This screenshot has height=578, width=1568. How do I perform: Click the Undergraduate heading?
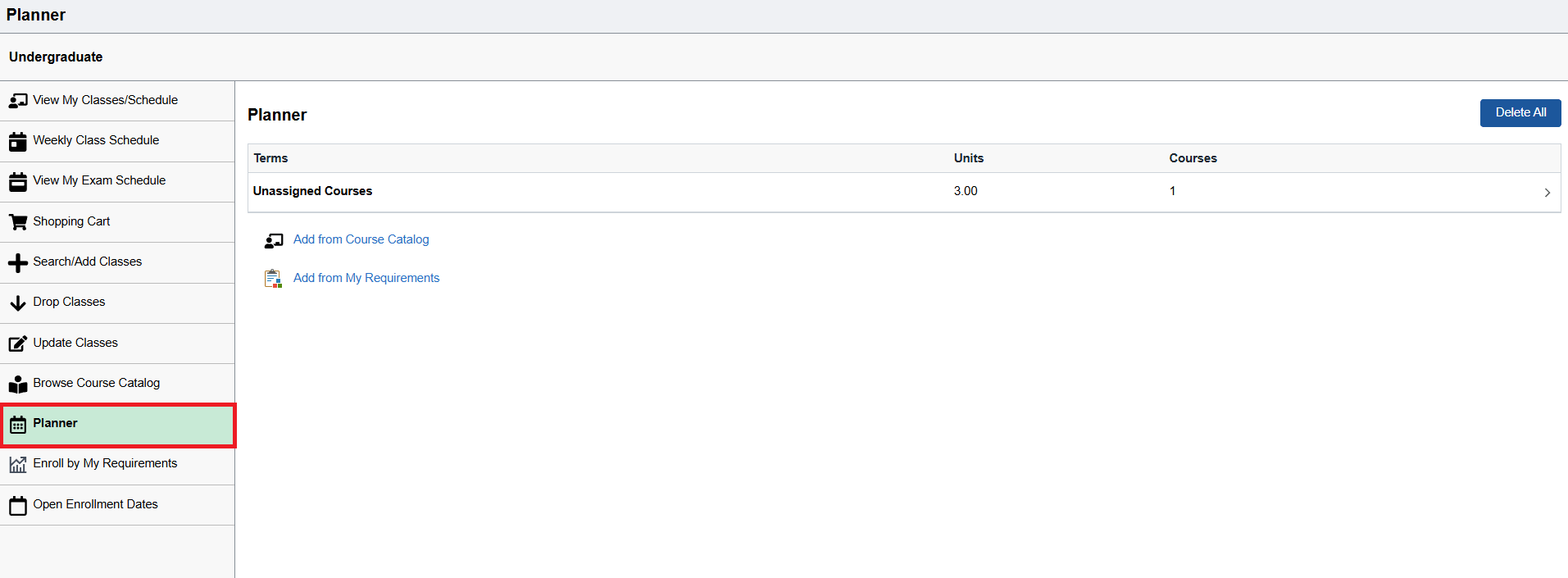click(56, 57)
